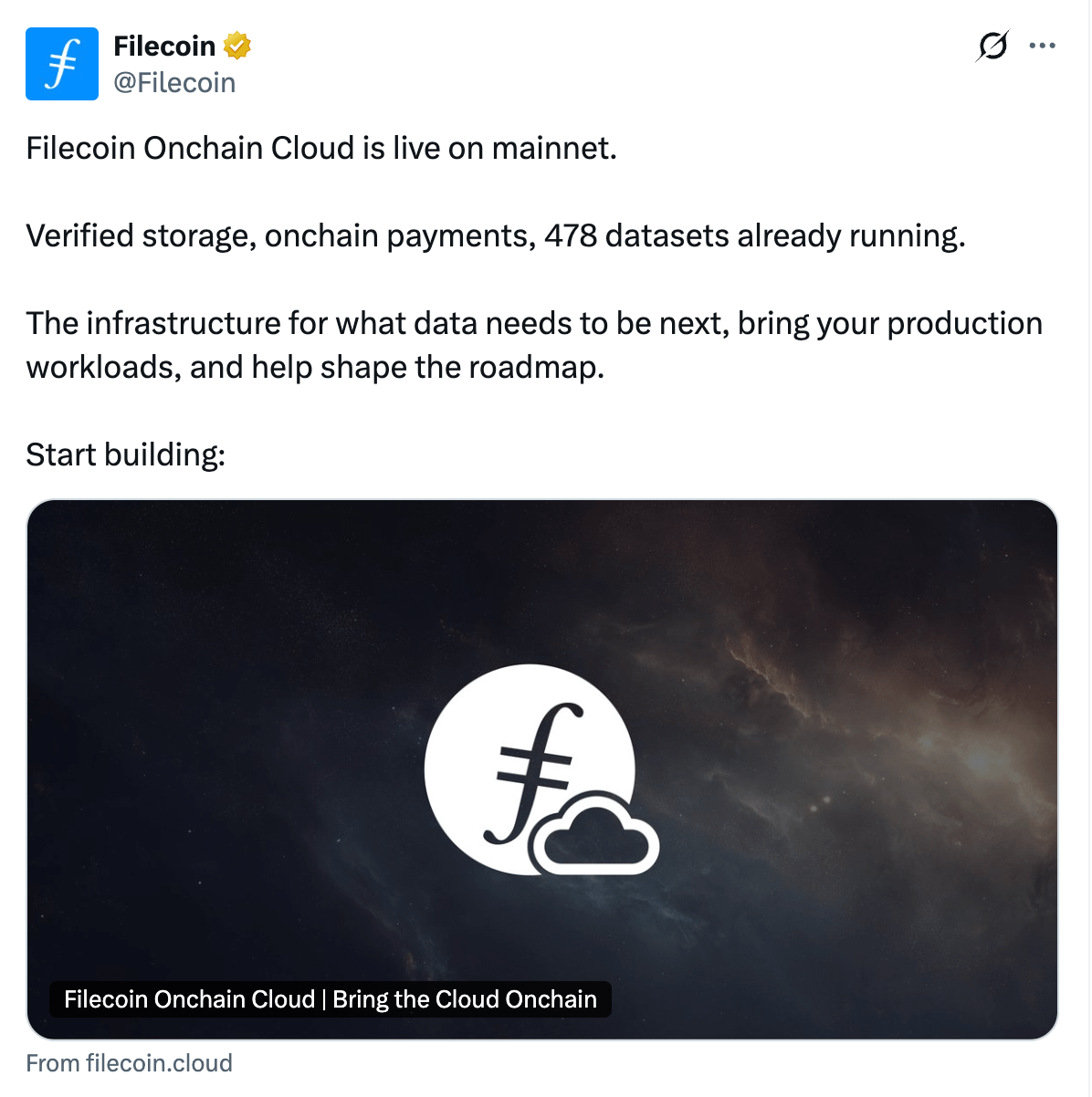The width and height of the screenshot is (1092, 1097).
Task: Click the nebula area of the preview card
Action: (x=867, y=712)
